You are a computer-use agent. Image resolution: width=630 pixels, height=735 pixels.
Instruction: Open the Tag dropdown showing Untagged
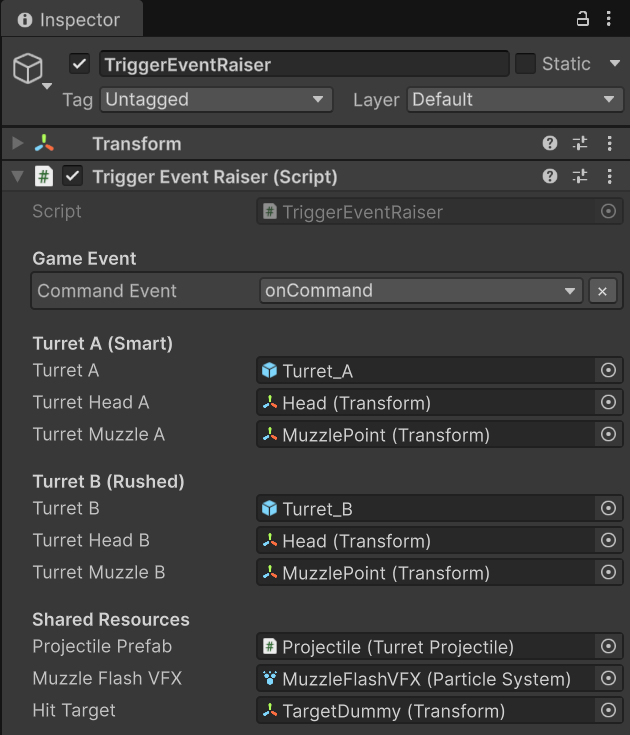coord(216,100)
